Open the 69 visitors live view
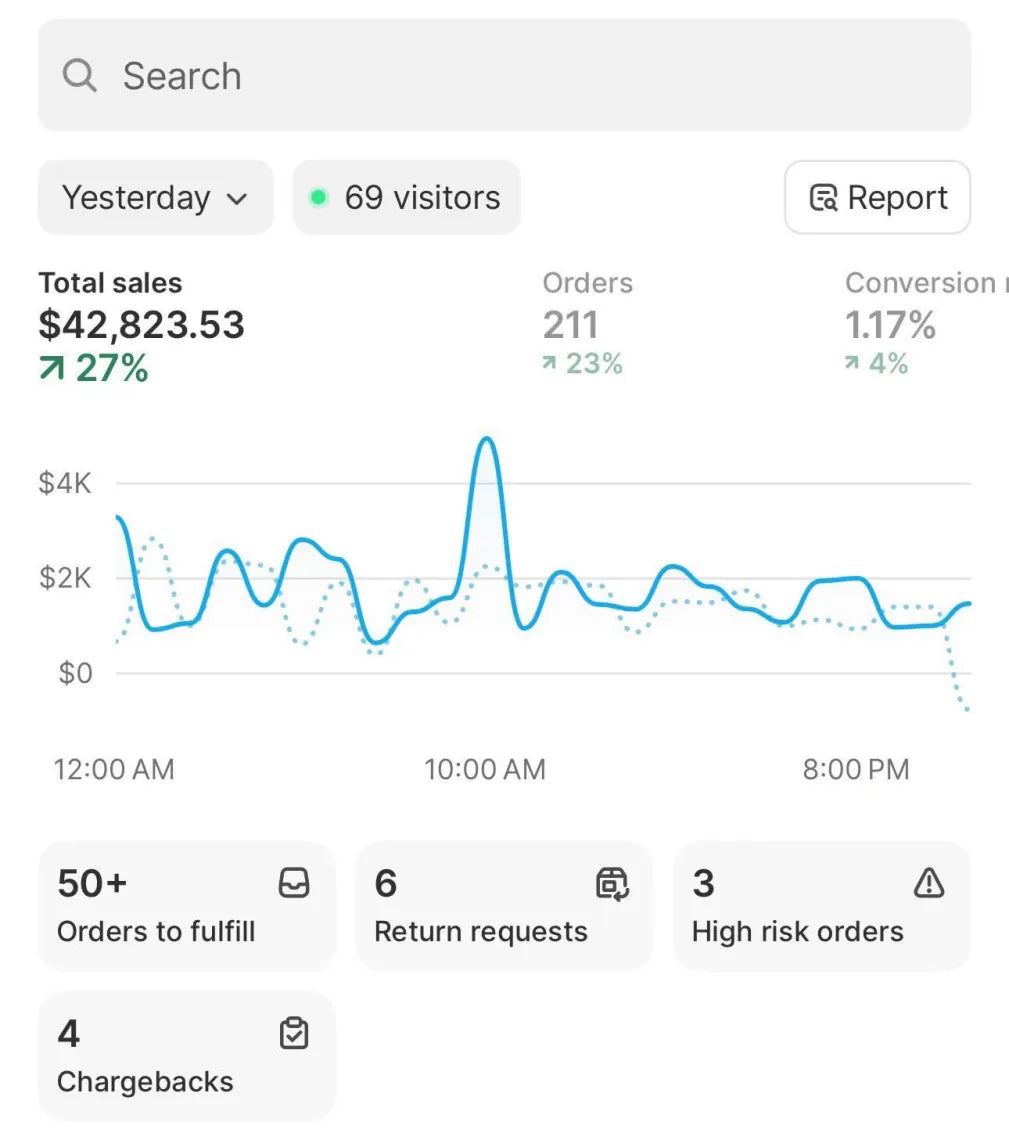Image resolution: width=1009 pixels, height=1129 pixels. (x=406, y=197)
